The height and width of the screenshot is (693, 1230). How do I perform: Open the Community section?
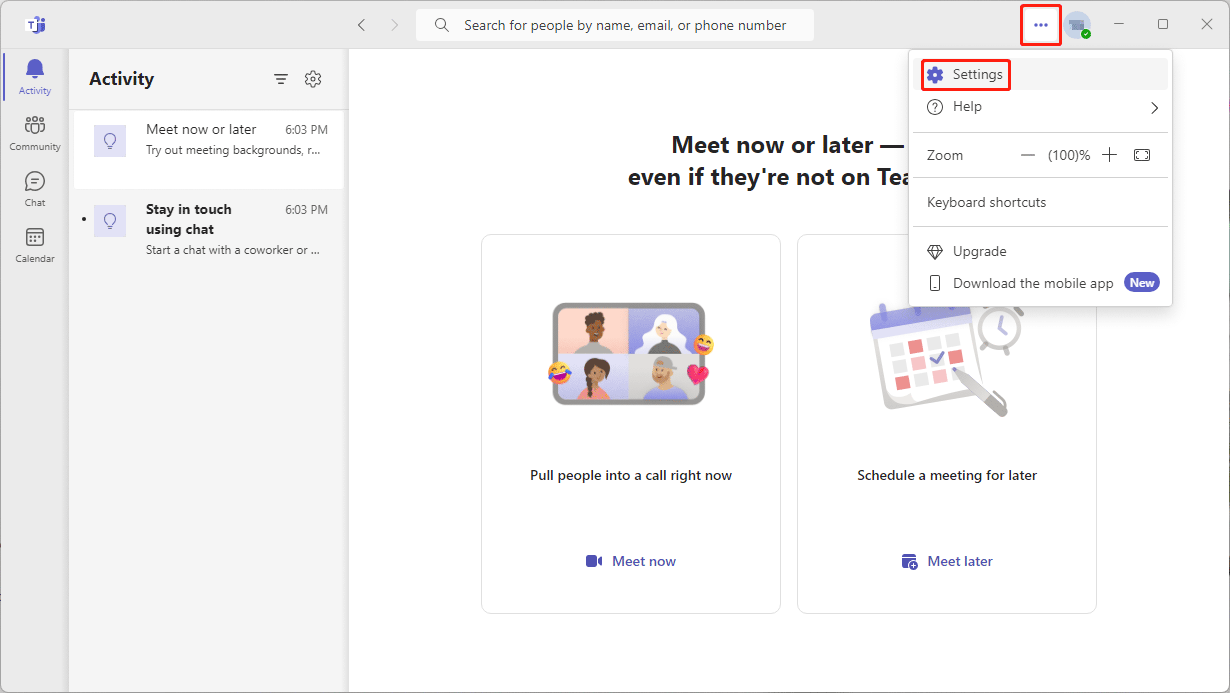click(x=35, y=132)
